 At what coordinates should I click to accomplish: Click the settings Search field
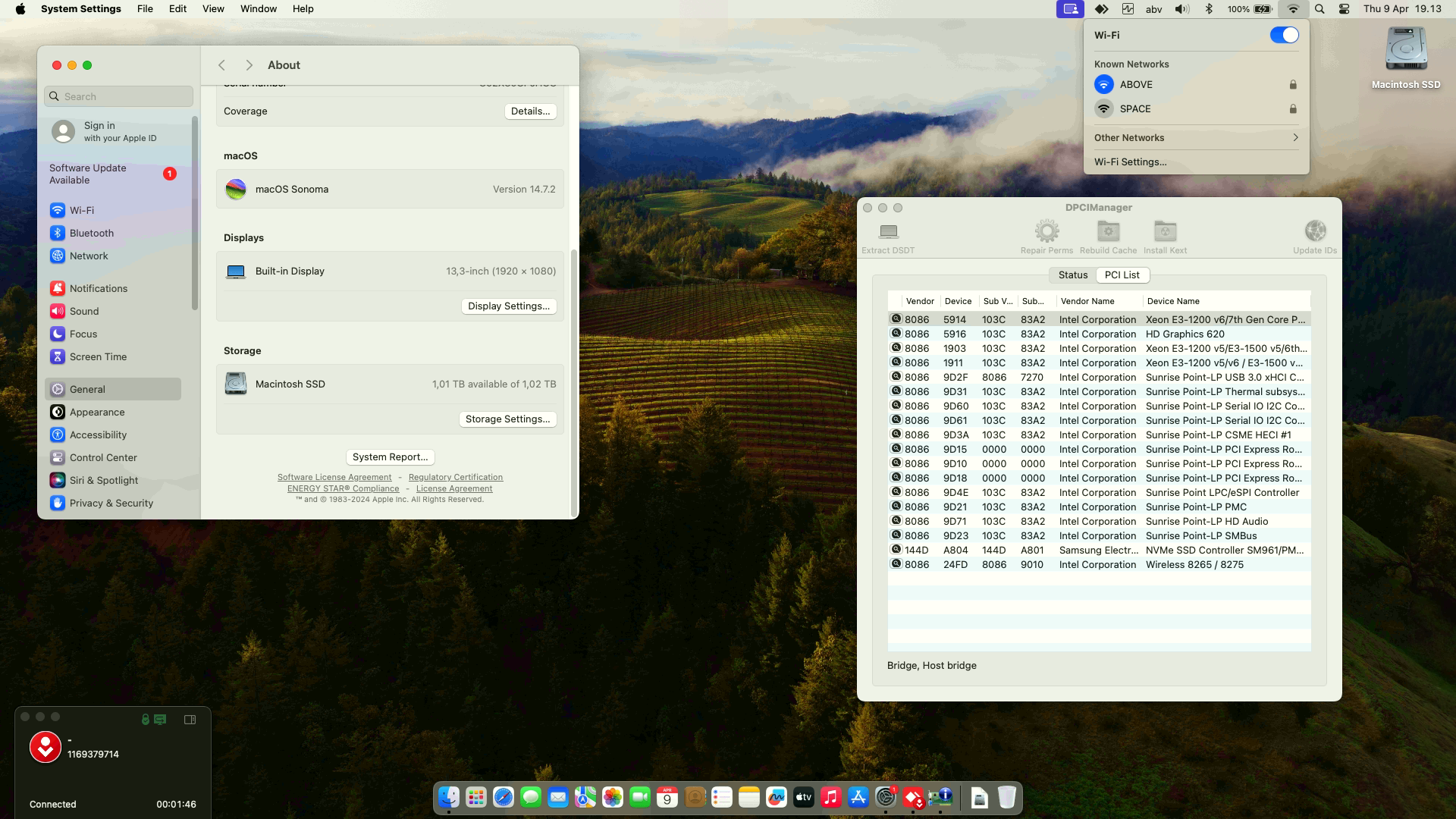[x=119, y=96]
